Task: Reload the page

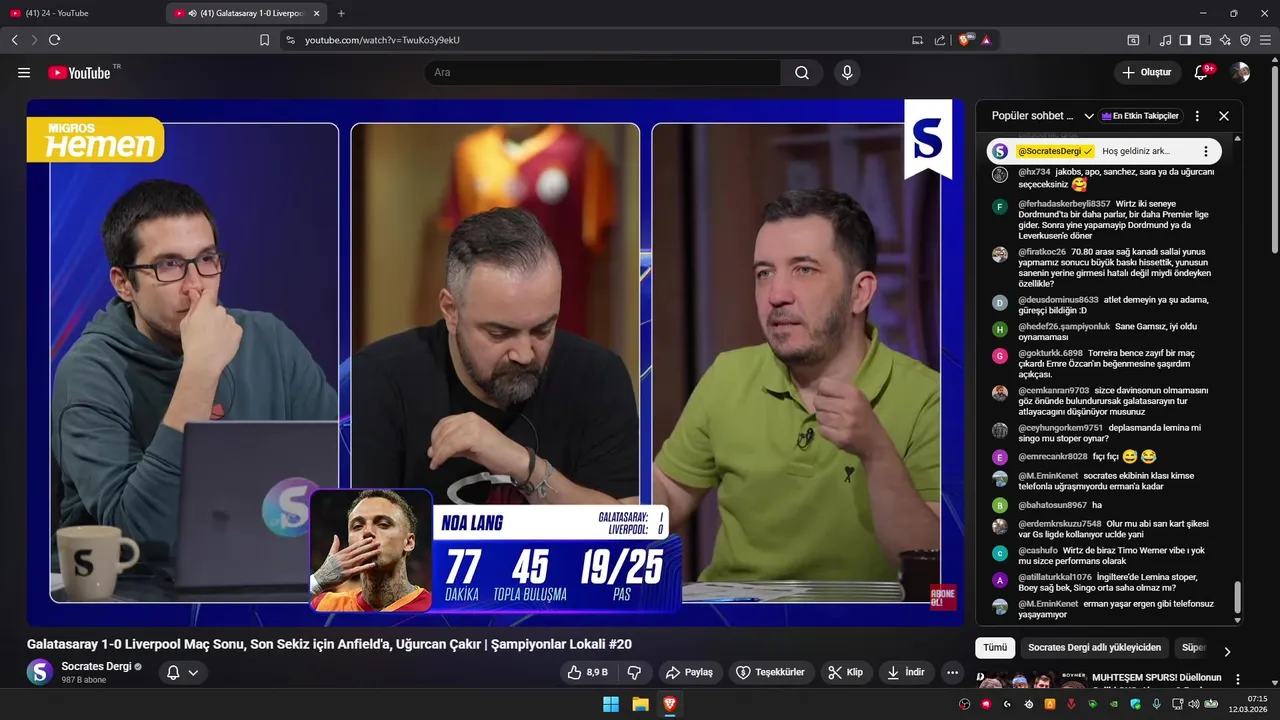Action: tap(55, 40)
